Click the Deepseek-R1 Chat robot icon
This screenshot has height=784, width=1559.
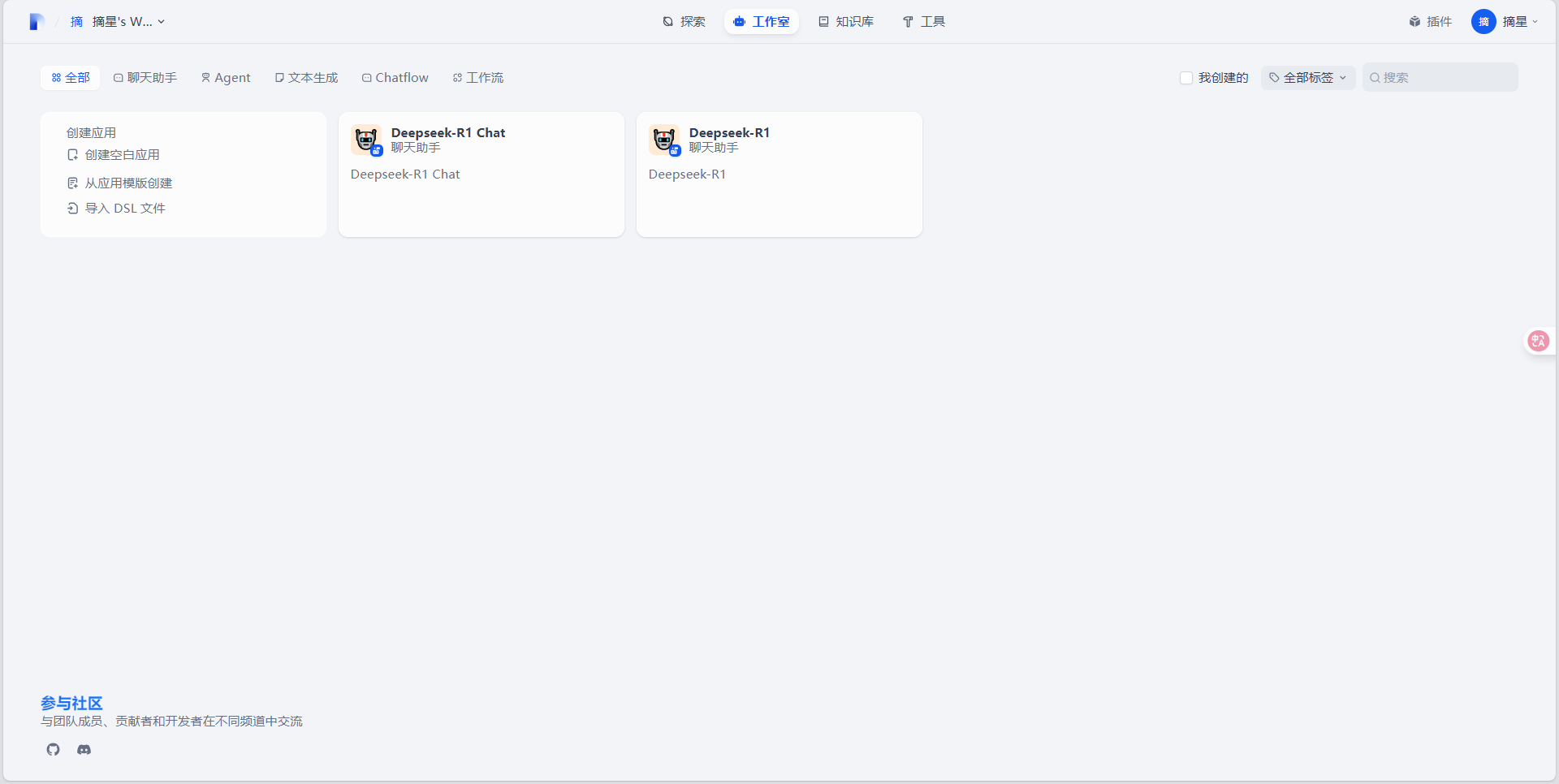click(x=366, y=140)
